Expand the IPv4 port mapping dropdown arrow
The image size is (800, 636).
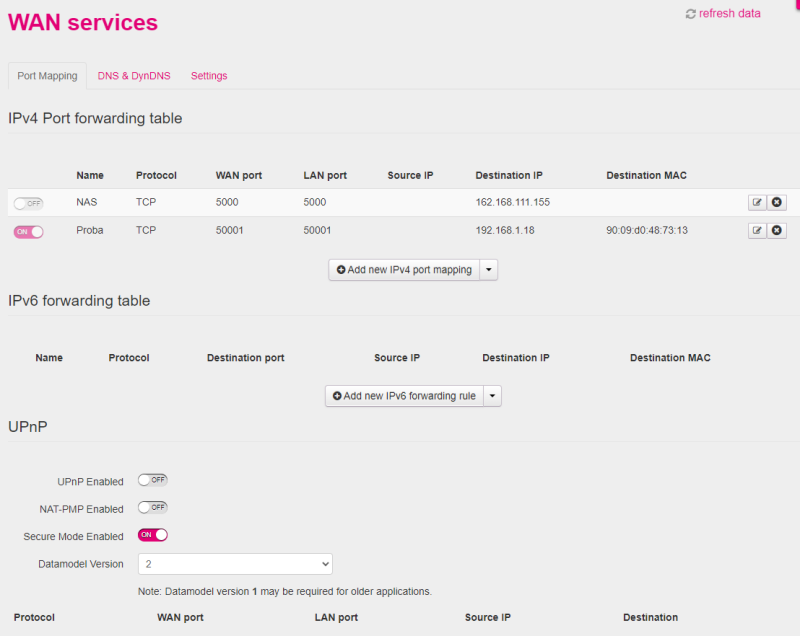click(x=489, y=270)
